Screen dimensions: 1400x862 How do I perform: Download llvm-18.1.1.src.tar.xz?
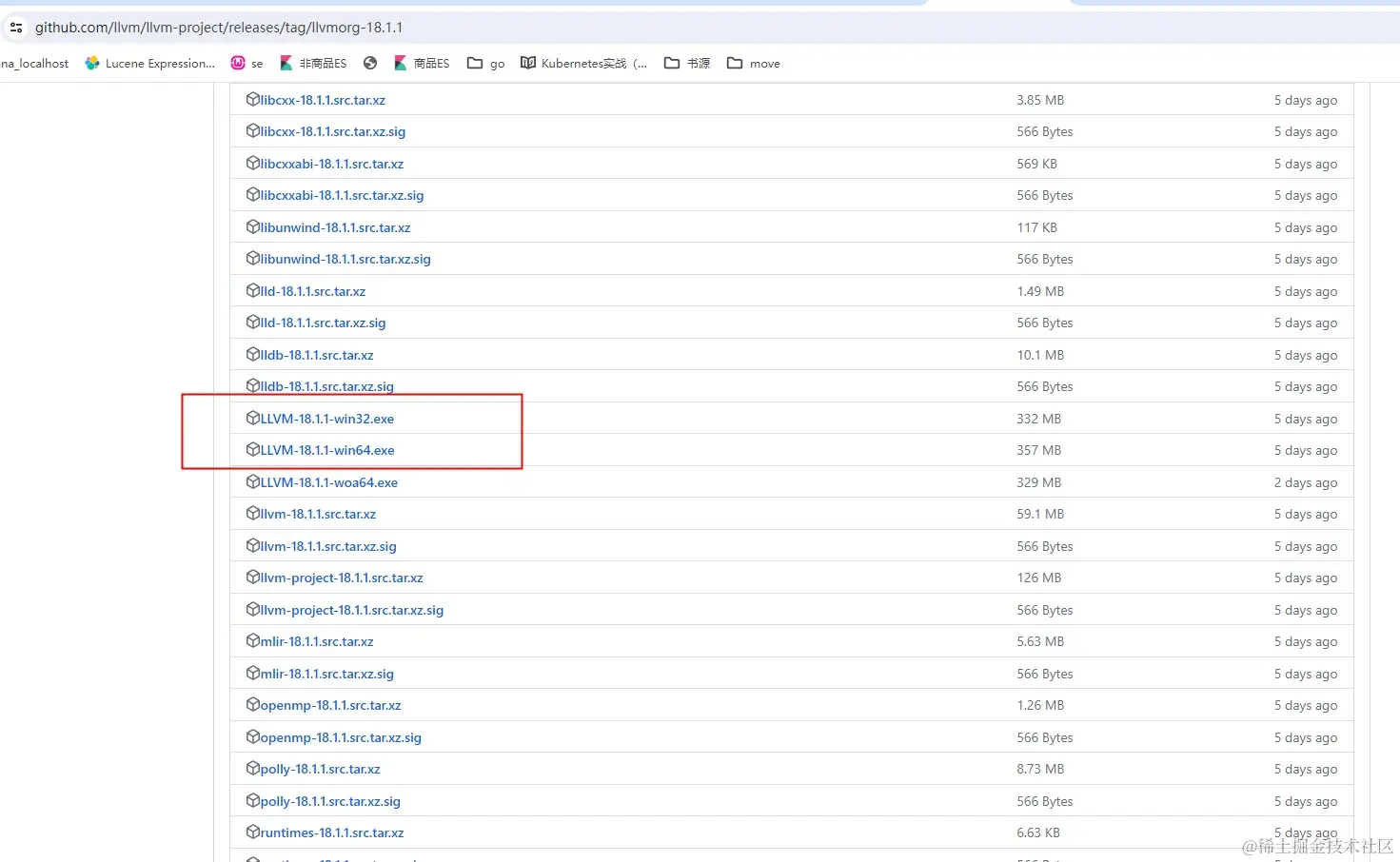pyautogui.click(x=318, y=514)
